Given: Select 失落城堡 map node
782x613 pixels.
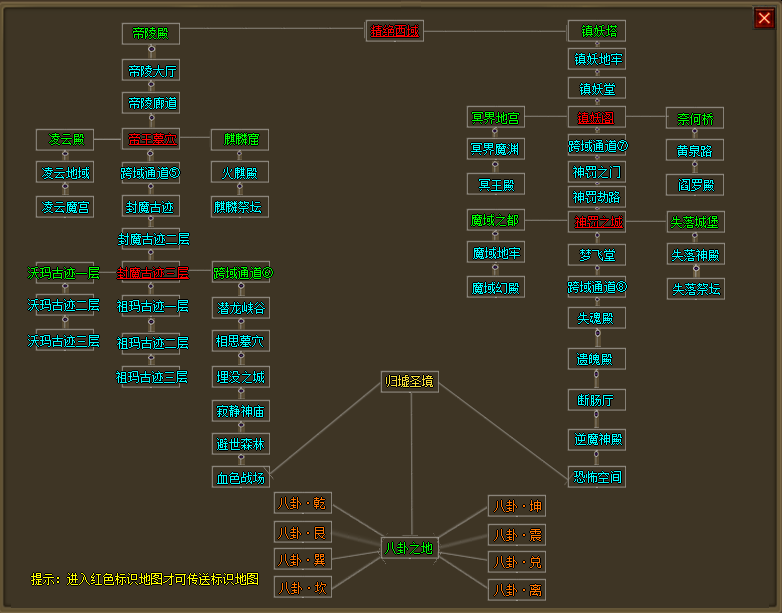Looking at the screenshot, I should coord(695,221).
